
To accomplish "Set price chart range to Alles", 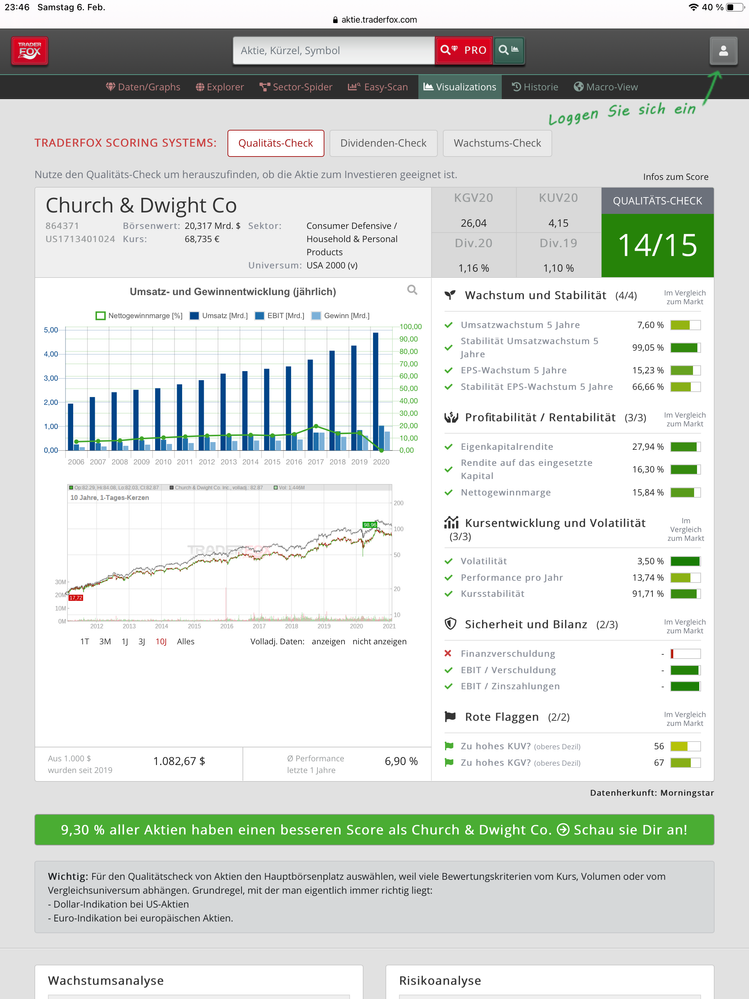I will [185, 642].
